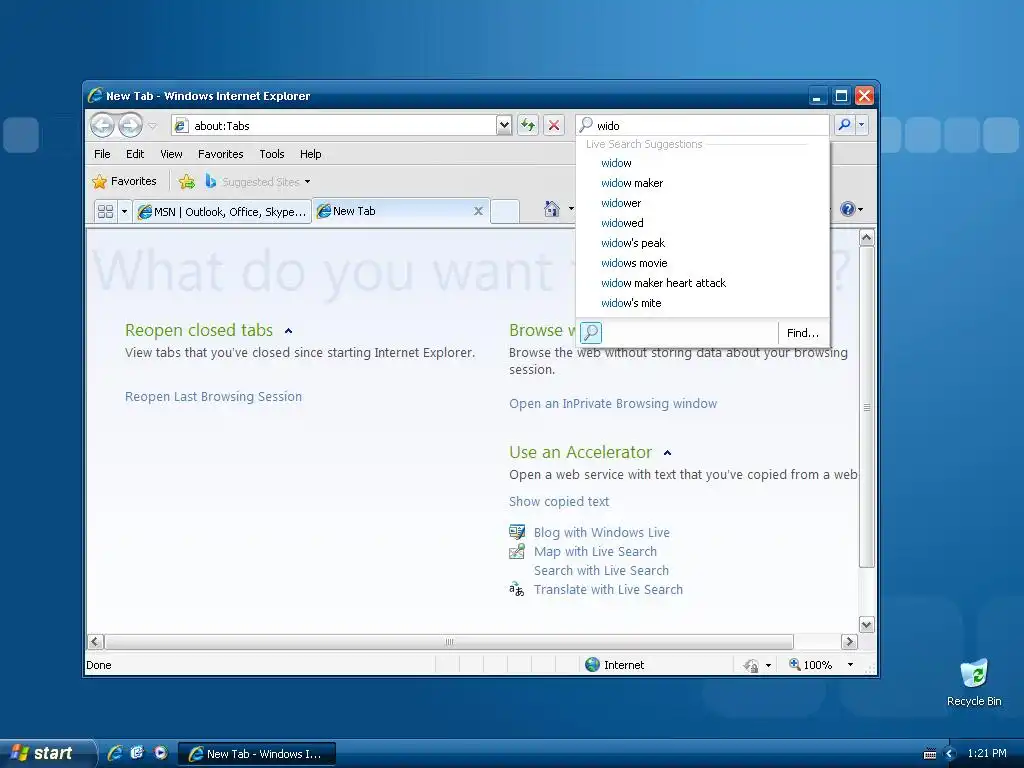Open the Help menu
The width and height of the screenshot is (1024, 768).
[310, 154]
